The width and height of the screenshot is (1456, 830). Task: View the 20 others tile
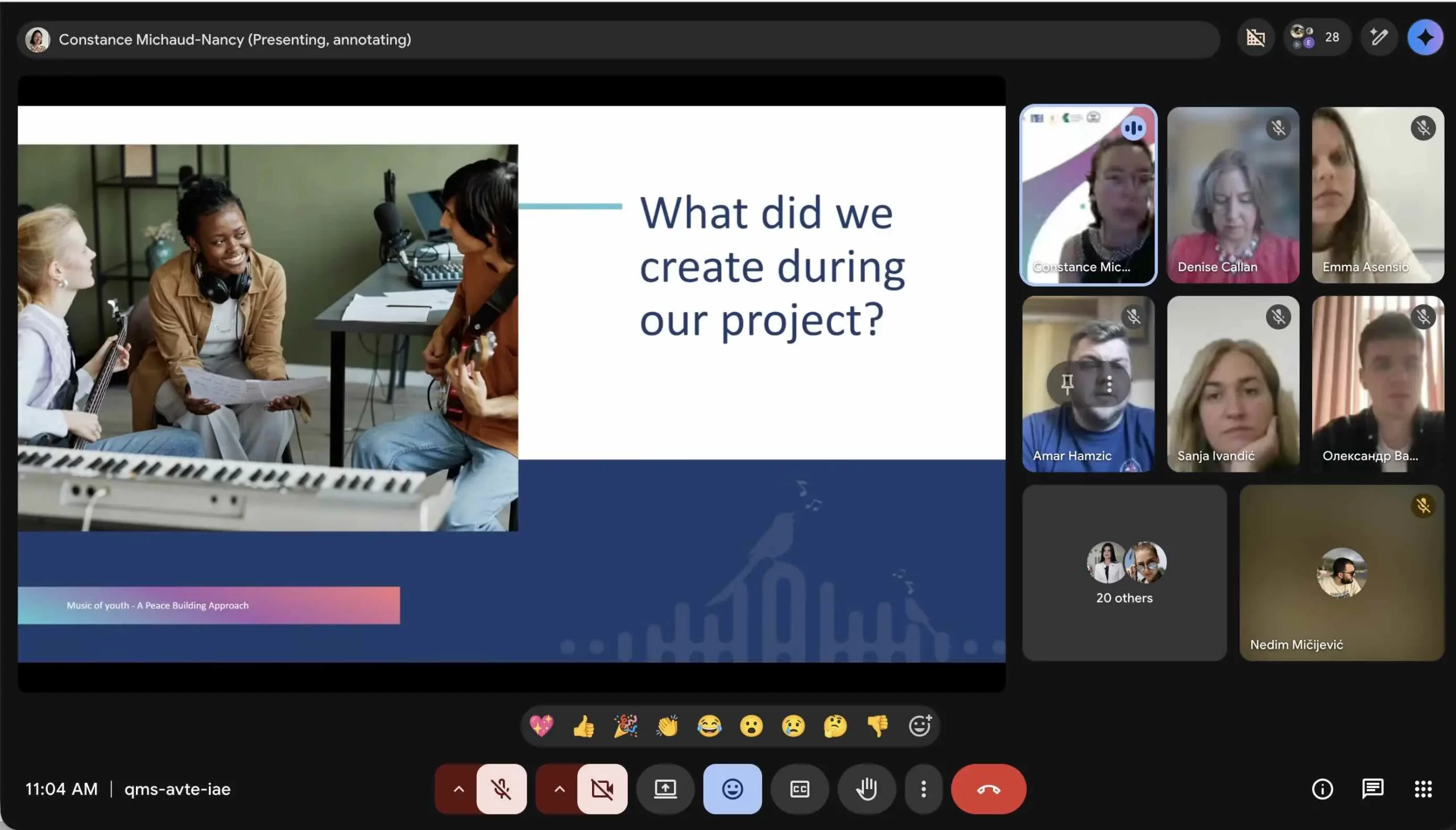[1124, 573]
